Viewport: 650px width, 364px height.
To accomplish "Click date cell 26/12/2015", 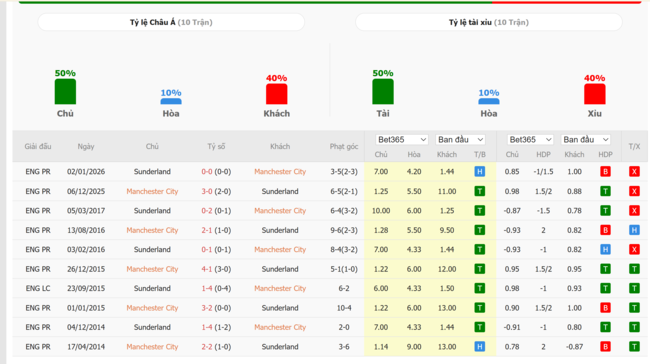I will (86, 269).
